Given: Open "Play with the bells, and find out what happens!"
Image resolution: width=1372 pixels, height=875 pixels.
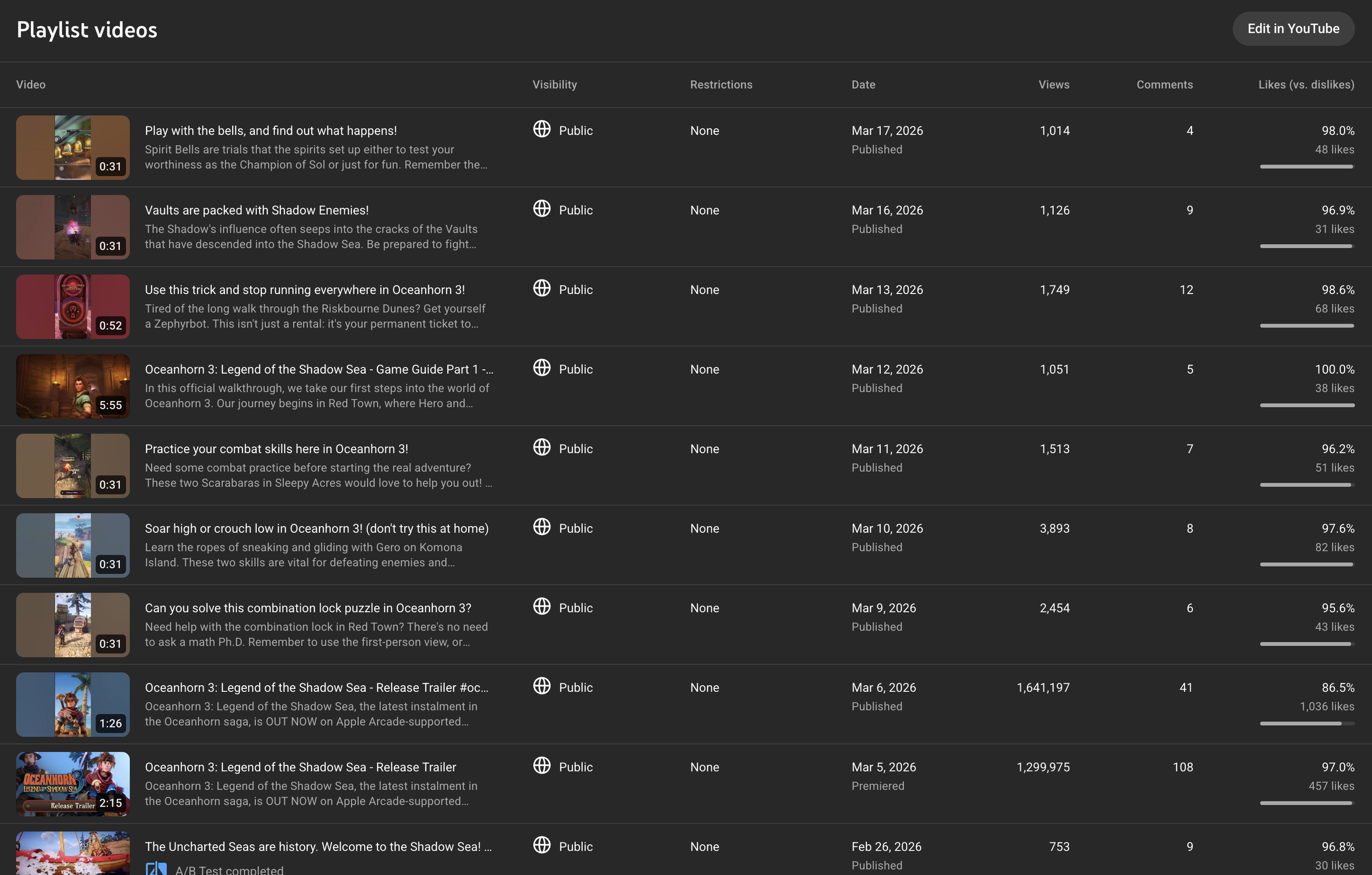Looking at the screenshot, I should point(271,130).
